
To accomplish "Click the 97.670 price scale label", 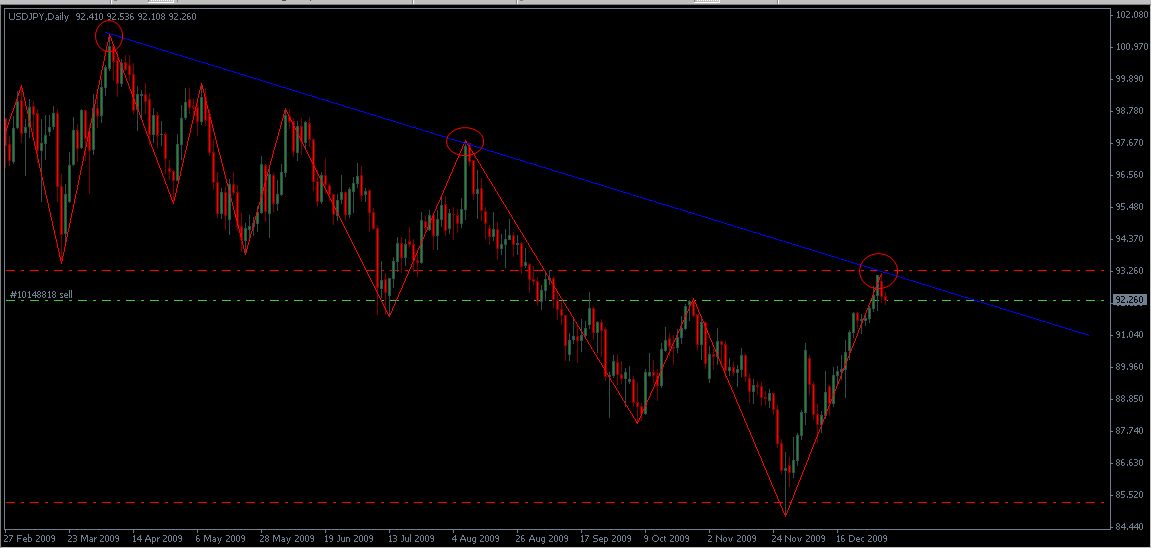I will (1131, 143).
